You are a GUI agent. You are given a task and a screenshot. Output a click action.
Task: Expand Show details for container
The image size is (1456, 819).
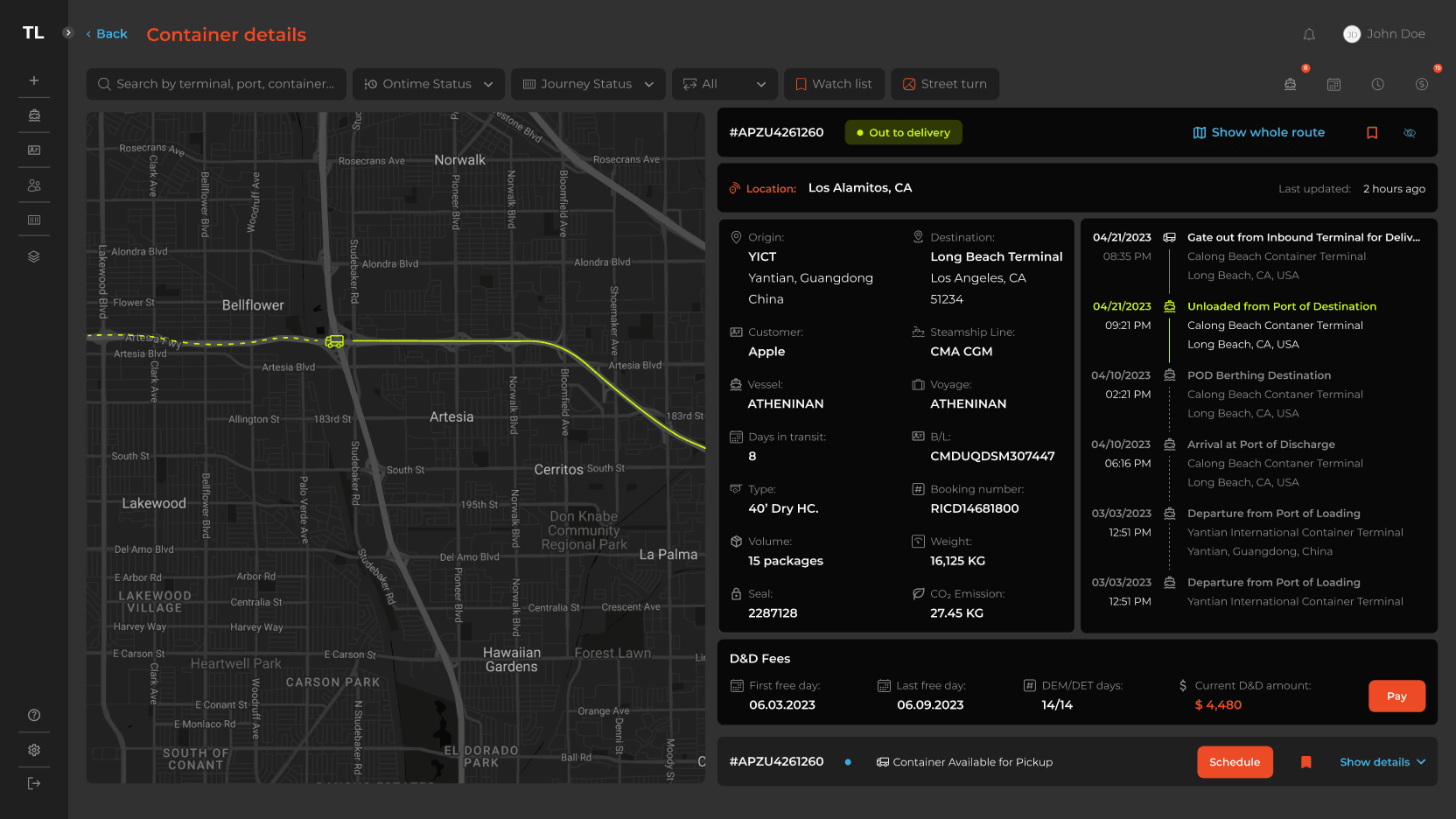[1382, 762]
